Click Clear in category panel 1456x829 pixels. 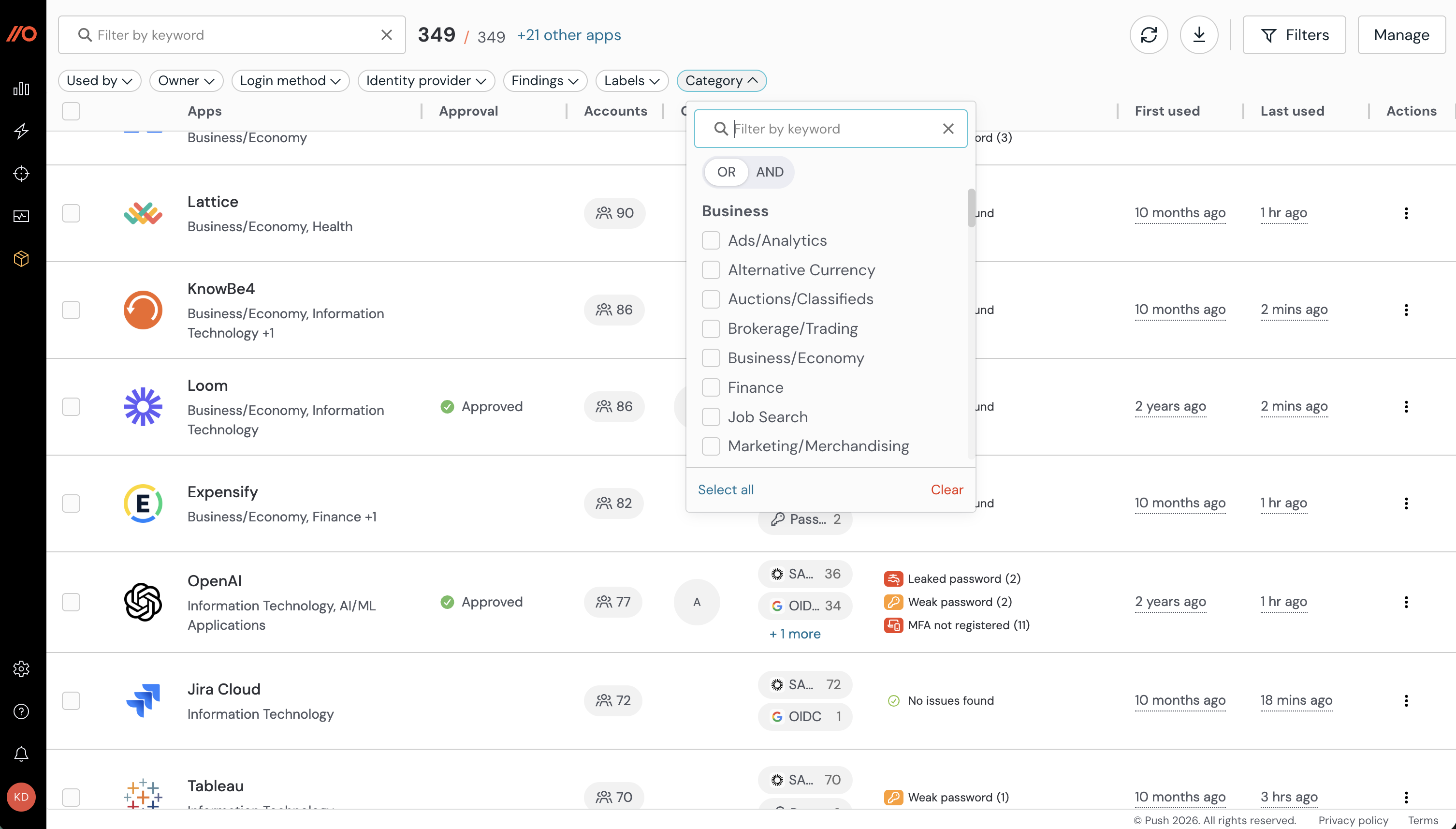tap(947, 489)
